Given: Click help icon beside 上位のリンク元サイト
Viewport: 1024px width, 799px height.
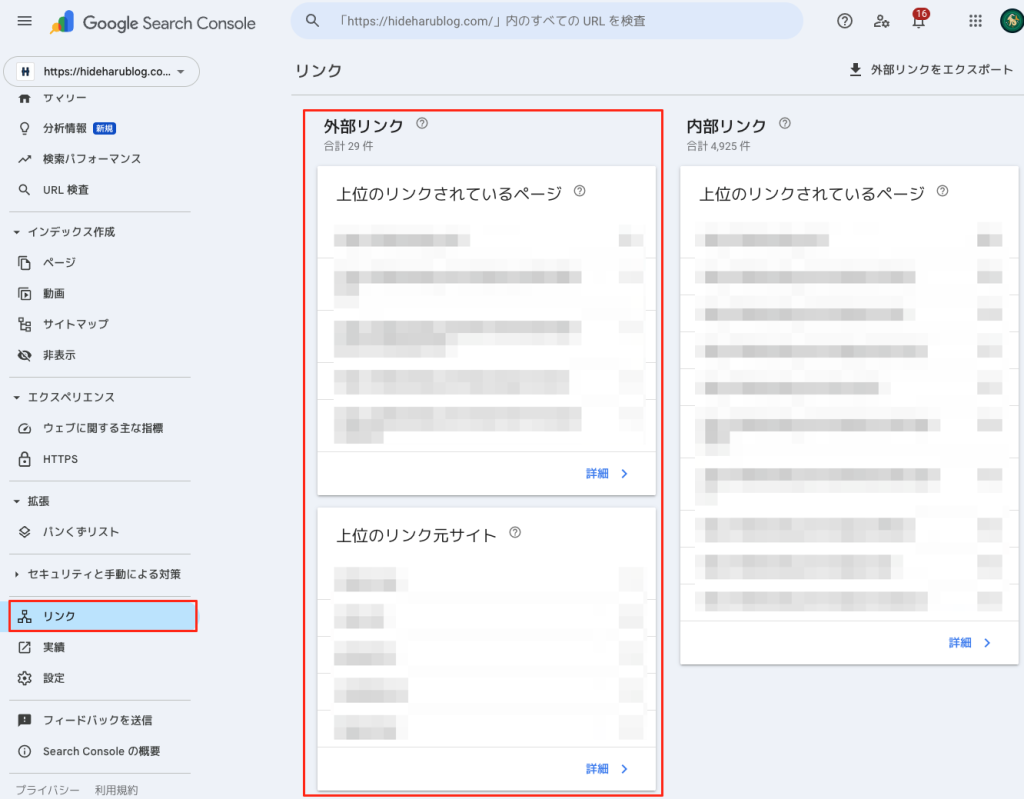Looking at the screenshot, I should tap(515, 534).
